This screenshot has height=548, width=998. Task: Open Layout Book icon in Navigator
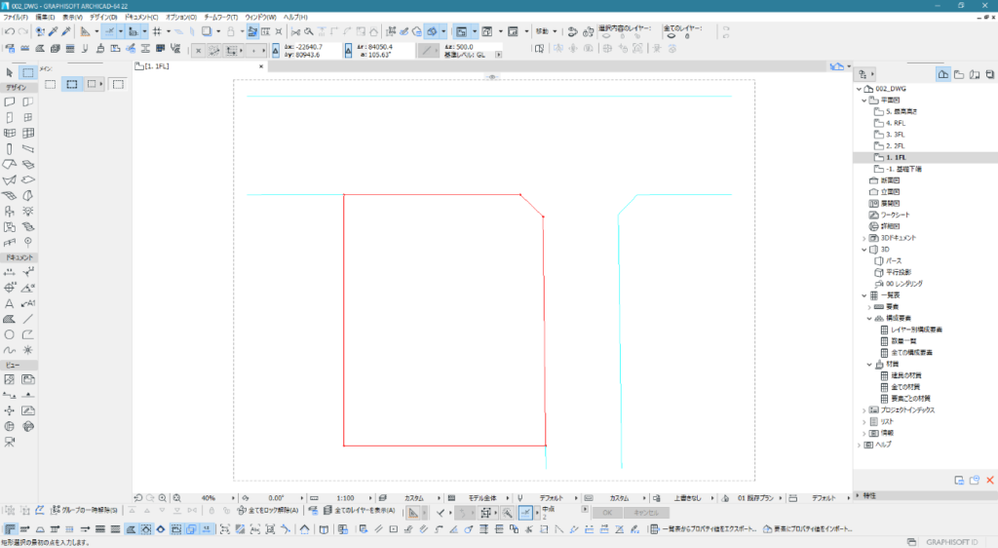[974, 74]
